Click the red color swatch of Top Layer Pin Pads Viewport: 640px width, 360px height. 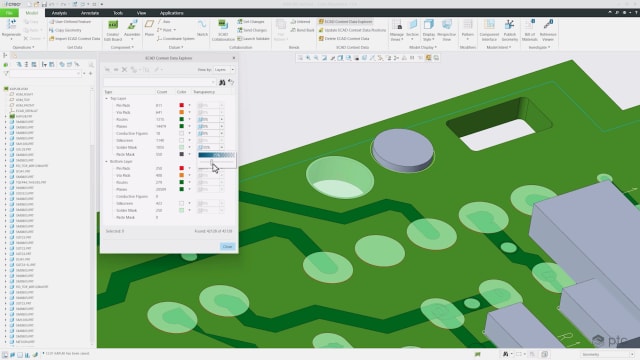point(182,105)
